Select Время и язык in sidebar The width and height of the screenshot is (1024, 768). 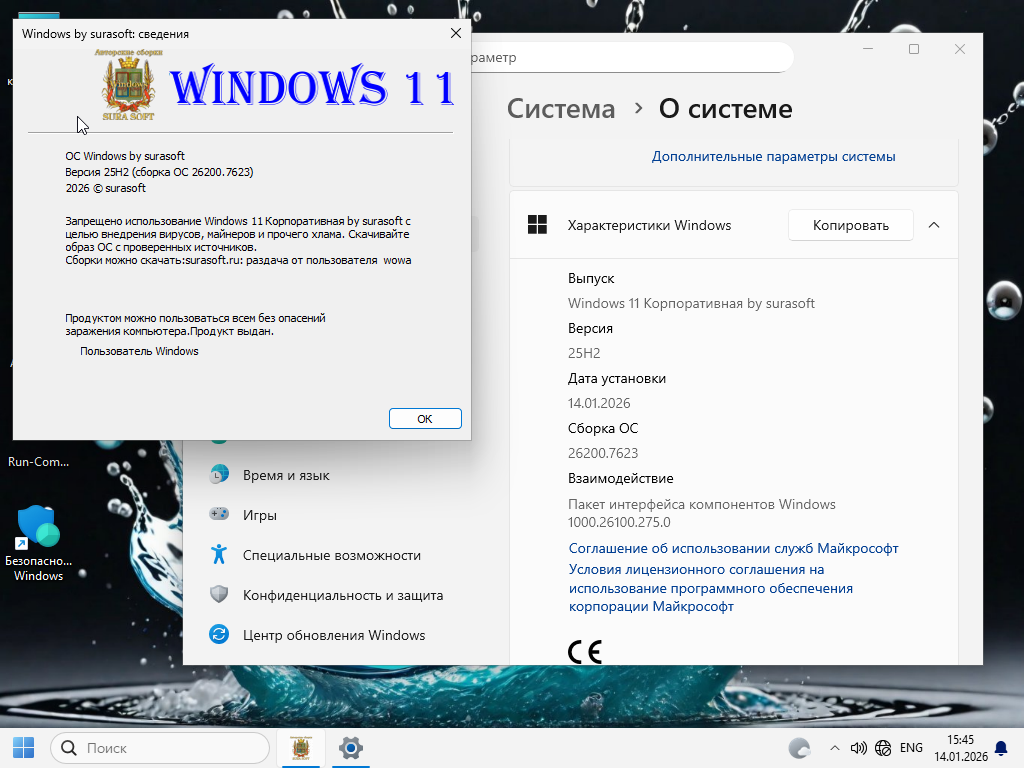pos(285,475)
